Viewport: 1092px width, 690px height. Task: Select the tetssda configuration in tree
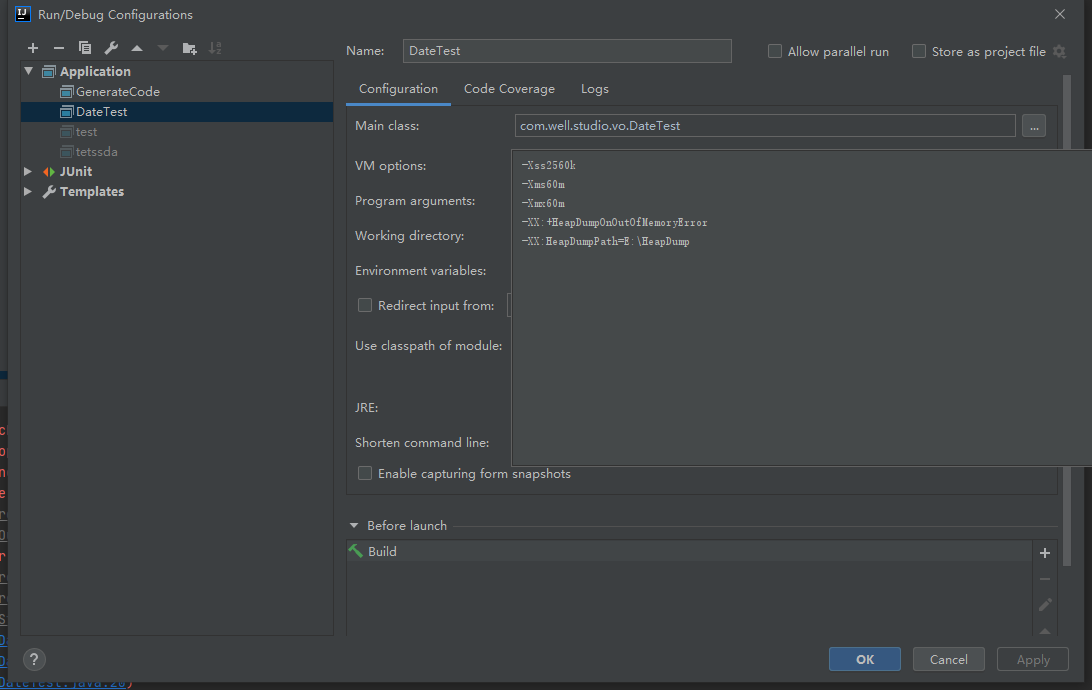tap(177, 152)
